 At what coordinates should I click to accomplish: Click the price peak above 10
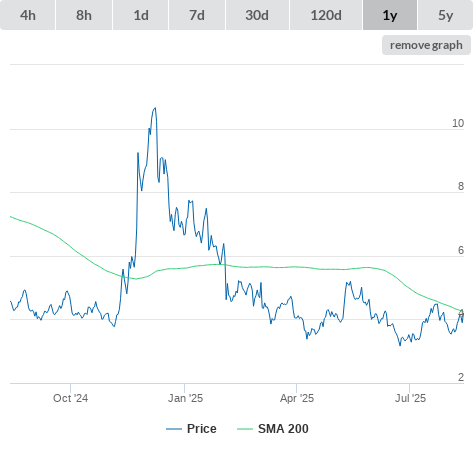tap(155, 108)
